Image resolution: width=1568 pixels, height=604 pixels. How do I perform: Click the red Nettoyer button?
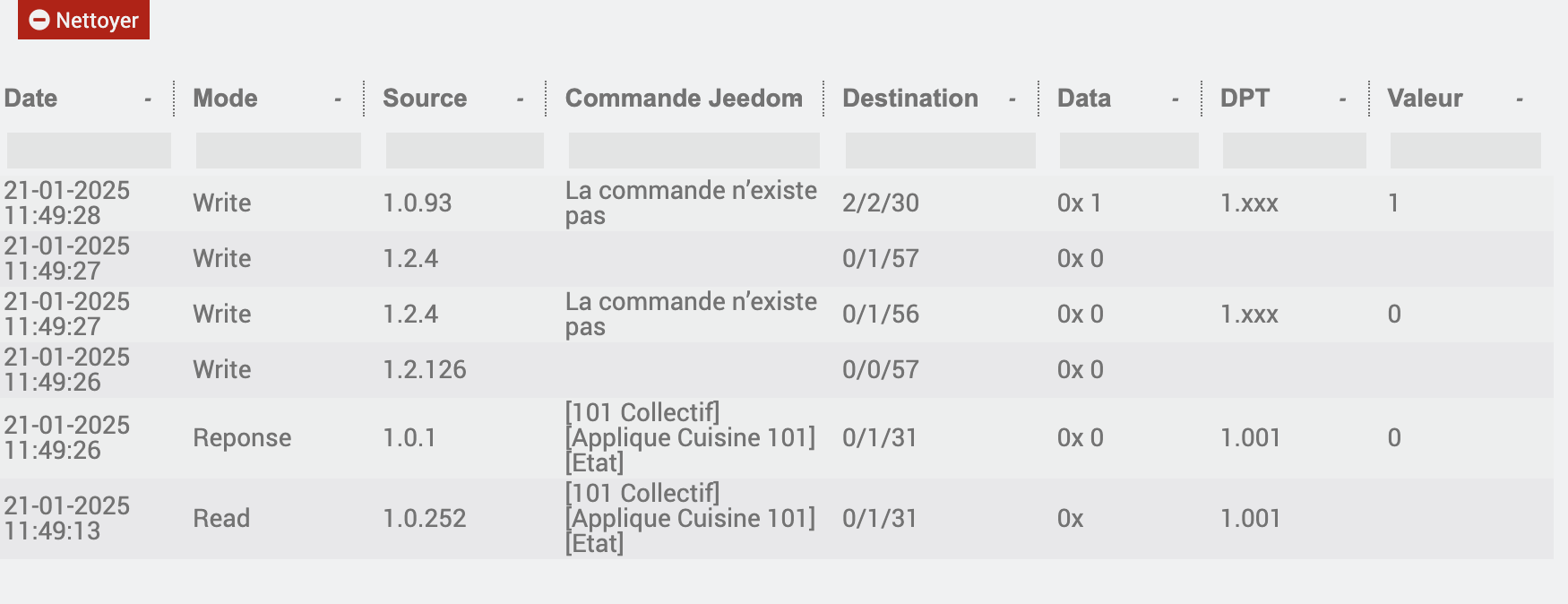pos(83,20)
